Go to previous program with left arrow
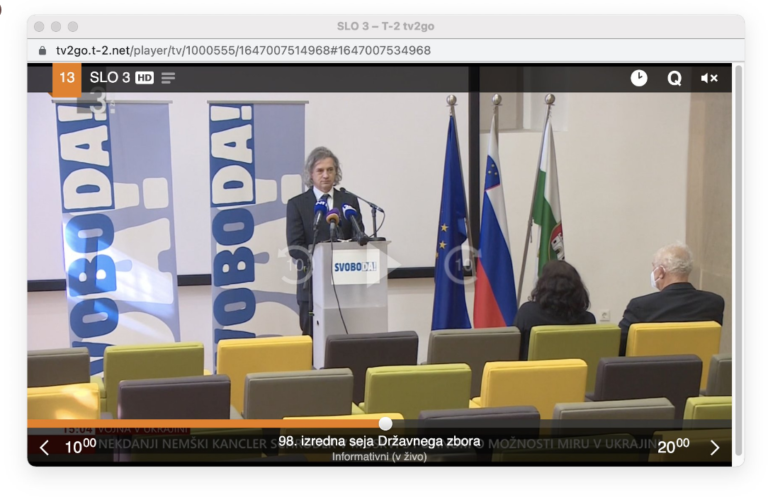Viewport: 768px width, 502px height. pyautogui.click(x=44, y=447)
